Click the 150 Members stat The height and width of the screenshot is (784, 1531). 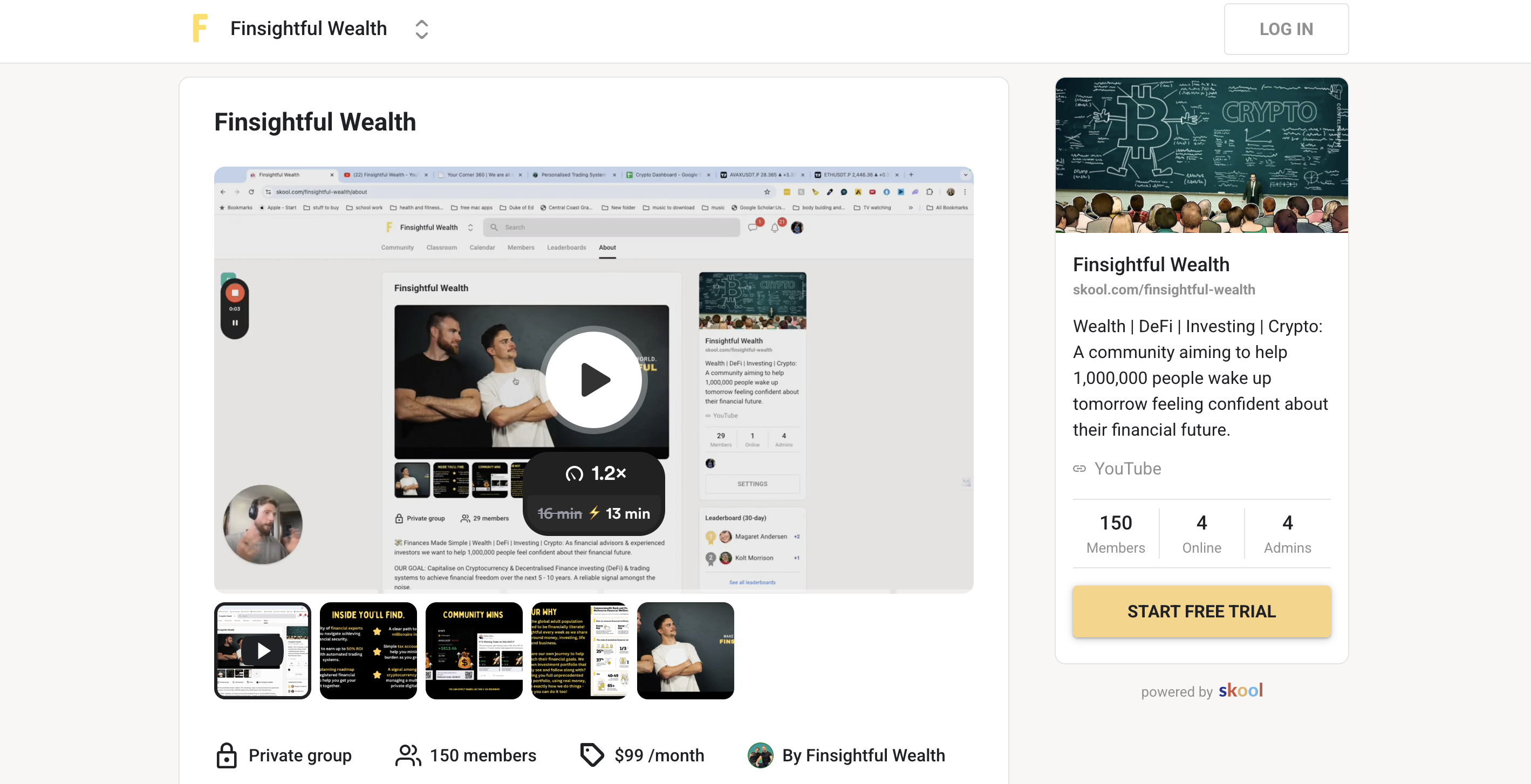point(1116,533)
